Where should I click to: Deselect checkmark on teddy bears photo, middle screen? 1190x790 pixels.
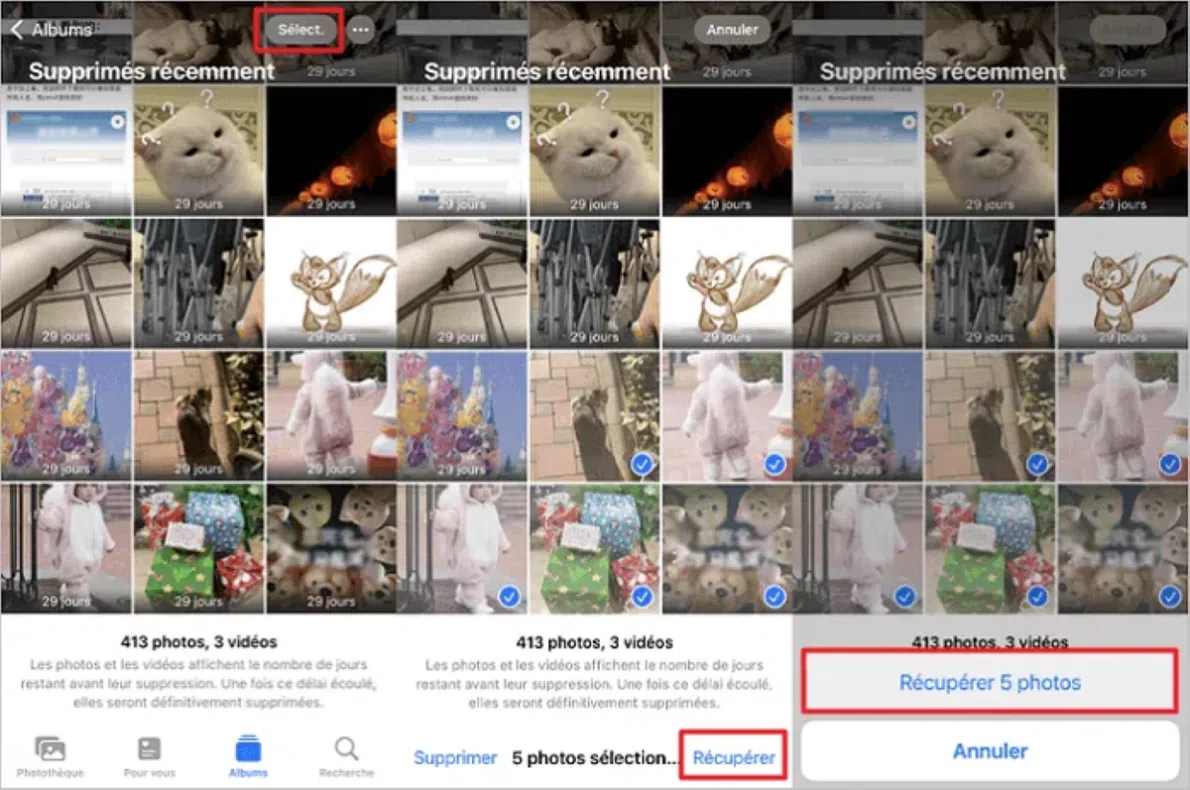774,596
